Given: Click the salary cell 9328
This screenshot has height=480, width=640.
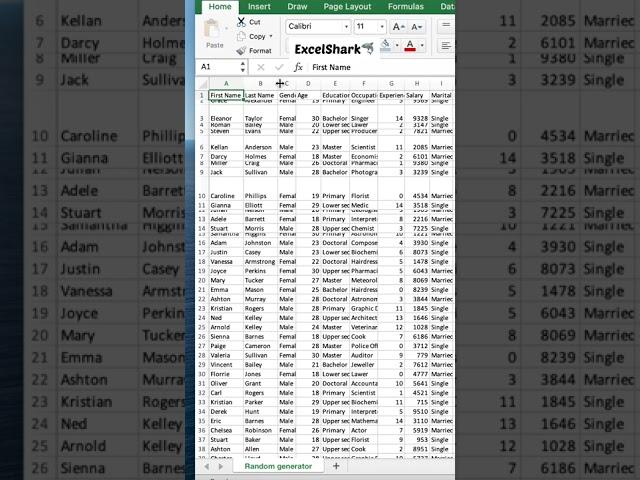Looking at the screenshot, I should coord(417,112).
